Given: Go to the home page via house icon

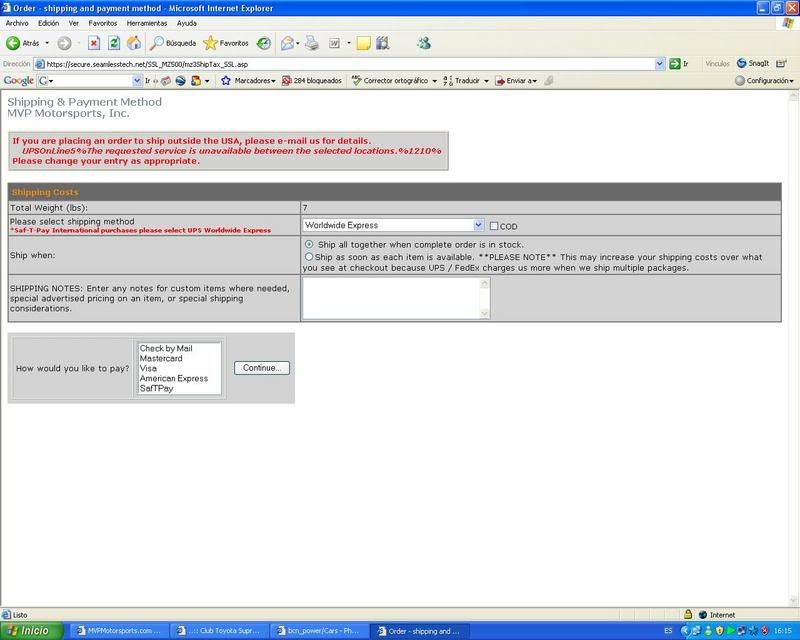Looking at the screenshot, I should (134, 43).
